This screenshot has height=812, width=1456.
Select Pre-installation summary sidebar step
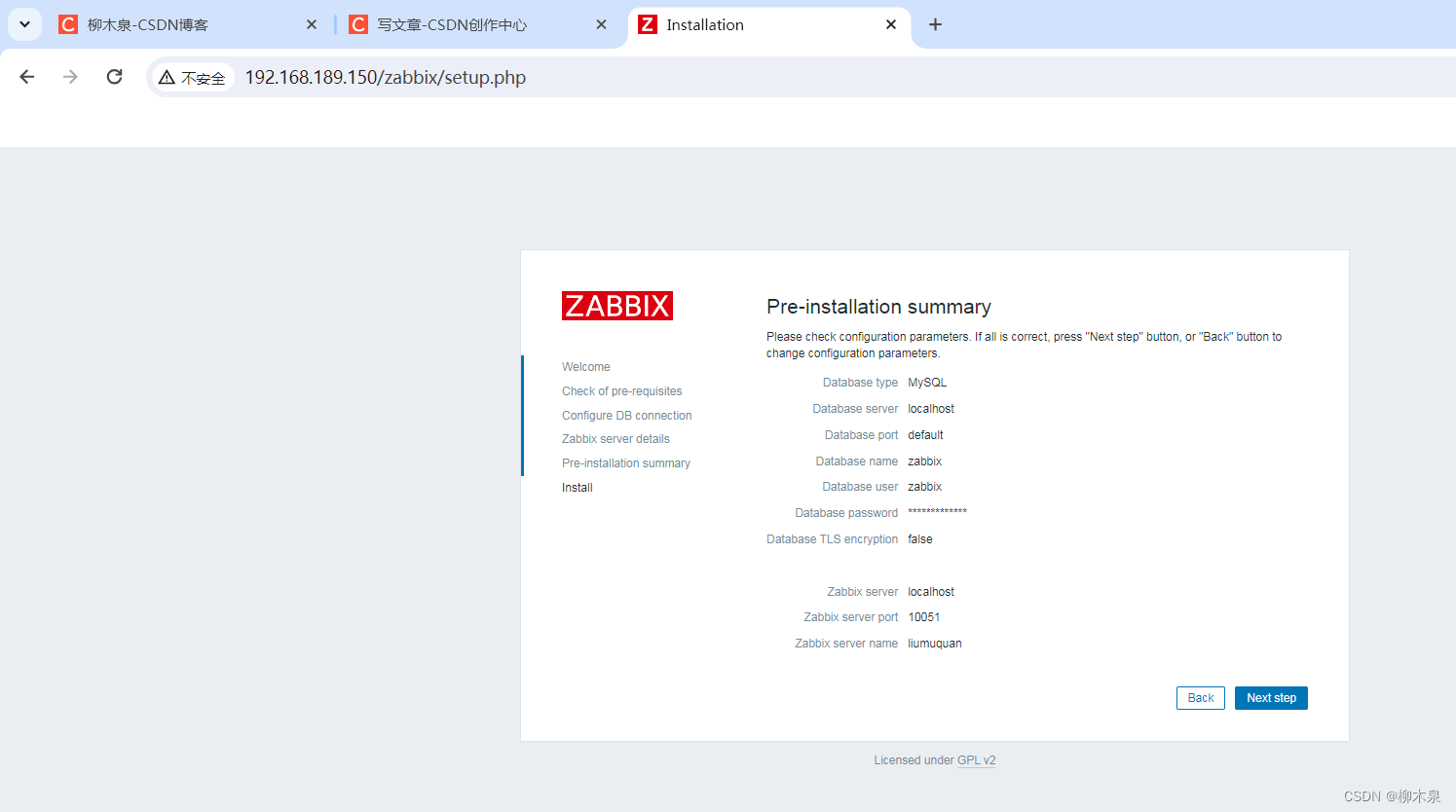[626, 463]
